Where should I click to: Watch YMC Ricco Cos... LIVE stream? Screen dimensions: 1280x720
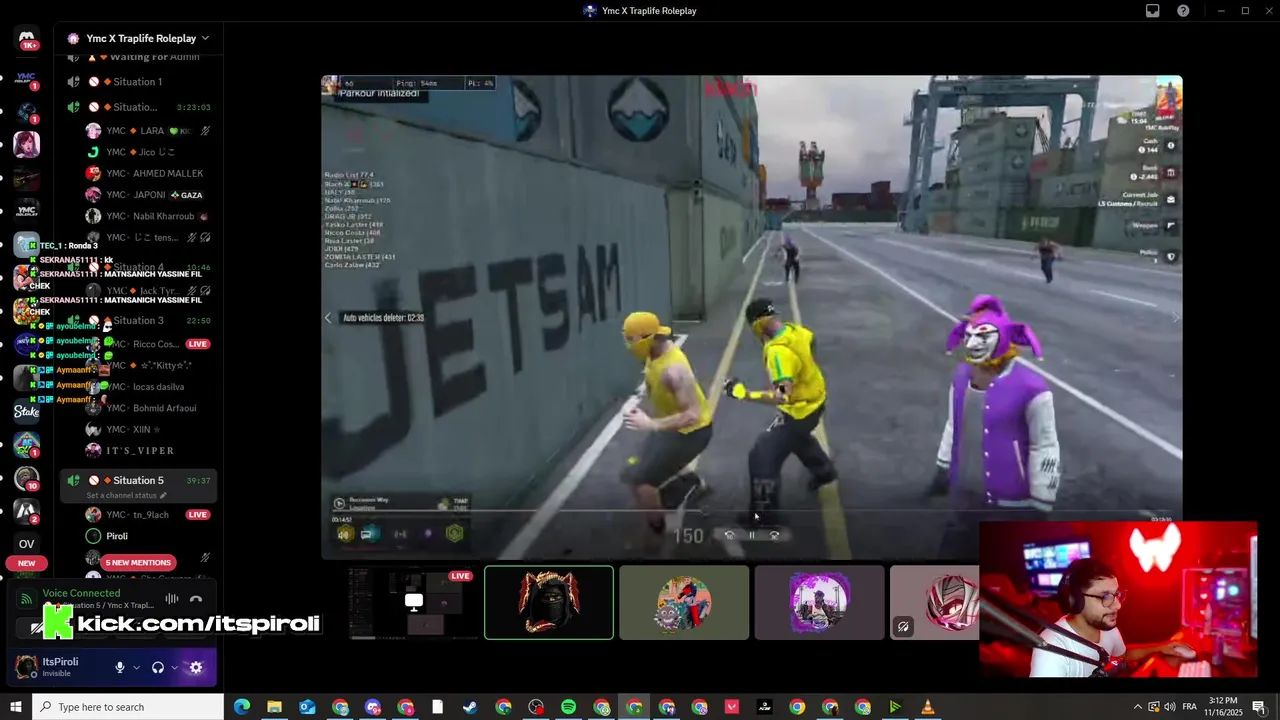pos(198,344)
